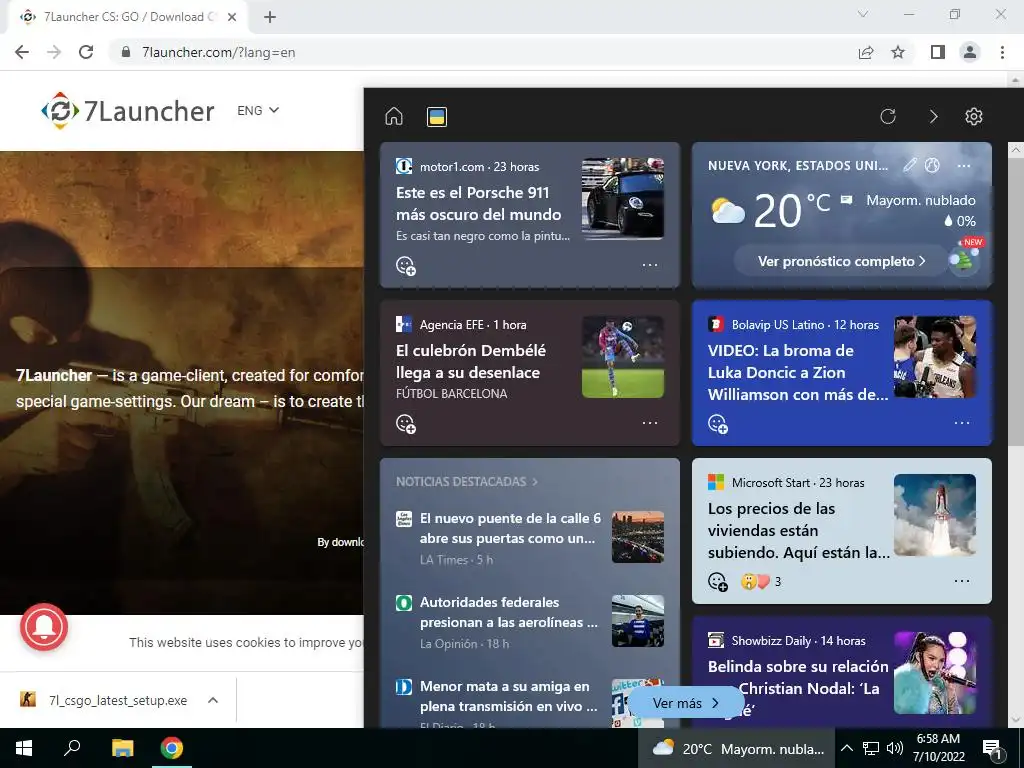The width and height of the screenshot is (1024, 768).
Task: Open more options on Luka Doncic card
Action: click(962, 423)
